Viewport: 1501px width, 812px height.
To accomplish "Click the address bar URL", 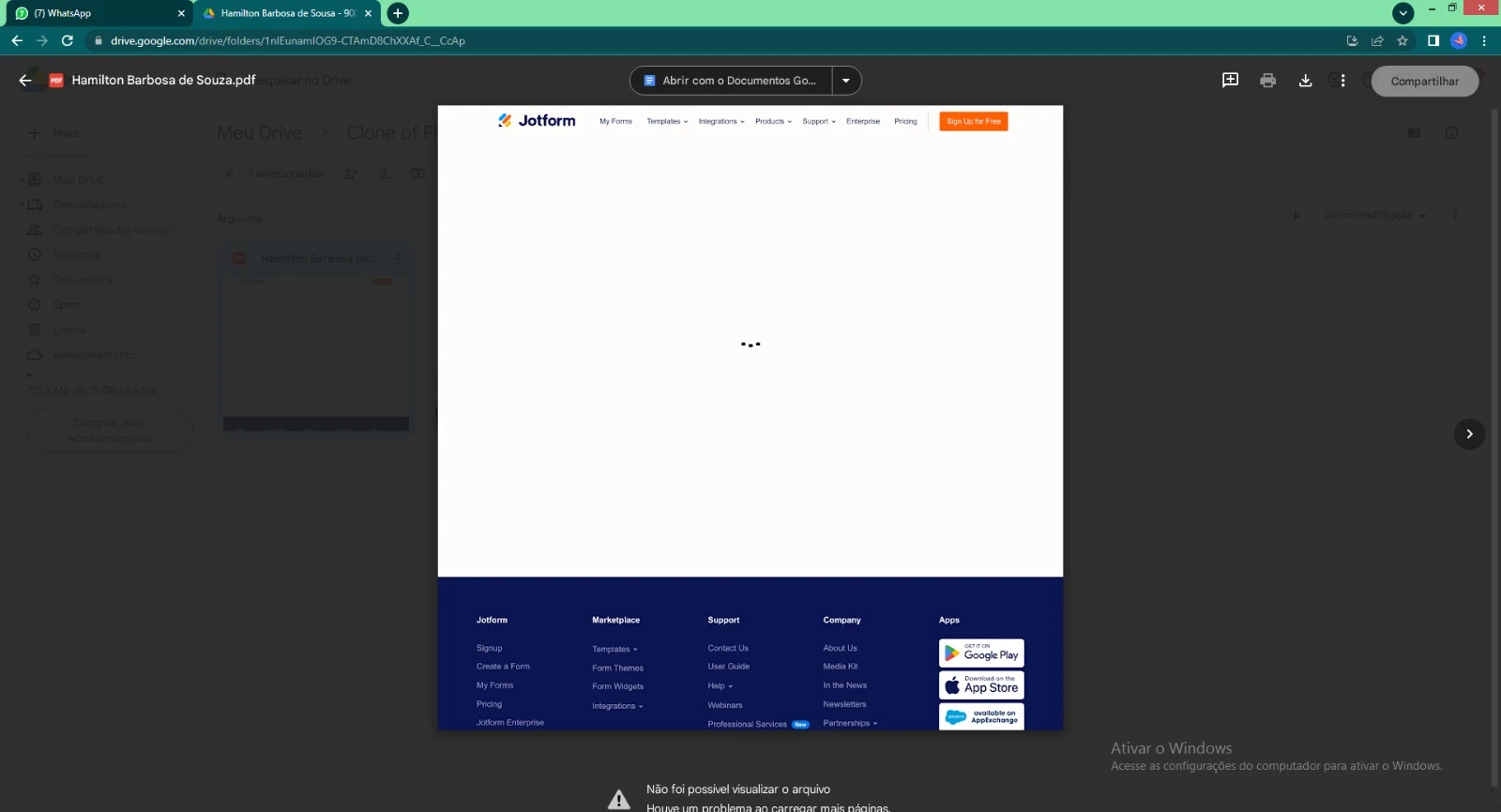I will tap(287, 40).
